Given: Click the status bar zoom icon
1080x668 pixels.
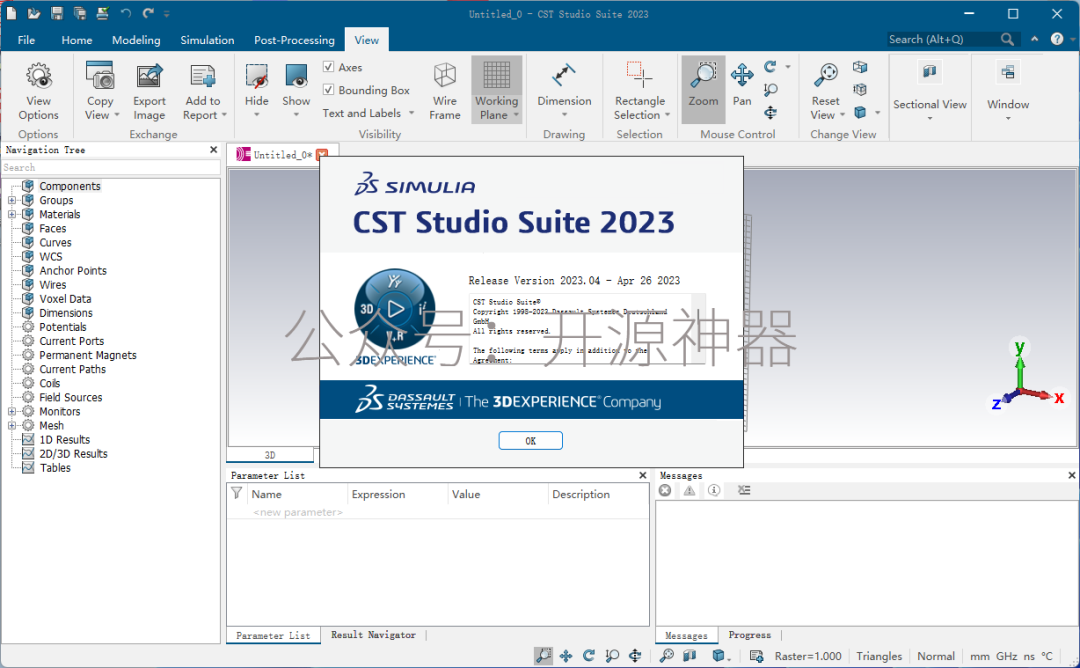Looking at the screenshot, I should click(543, 656).
